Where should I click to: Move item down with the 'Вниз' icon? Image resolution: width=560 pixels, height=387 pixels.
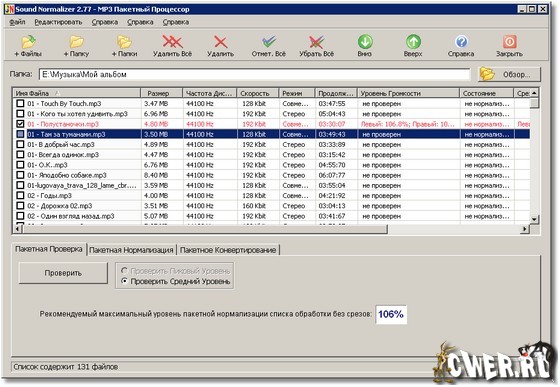(x=365, y=42)
